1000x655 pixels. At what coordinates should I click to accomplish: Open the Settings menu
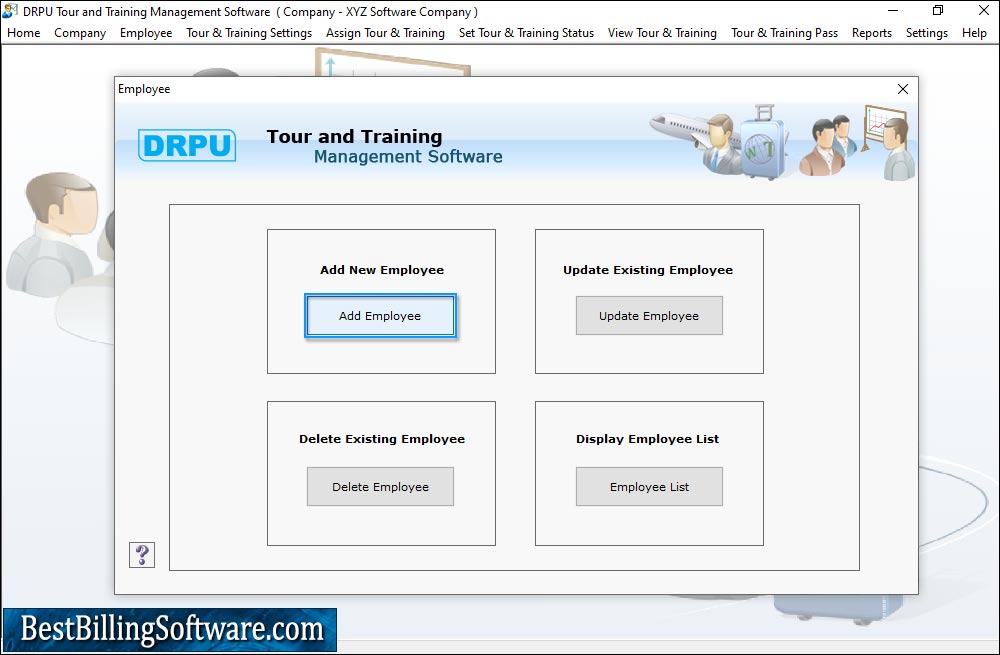[x=927, y=33]
